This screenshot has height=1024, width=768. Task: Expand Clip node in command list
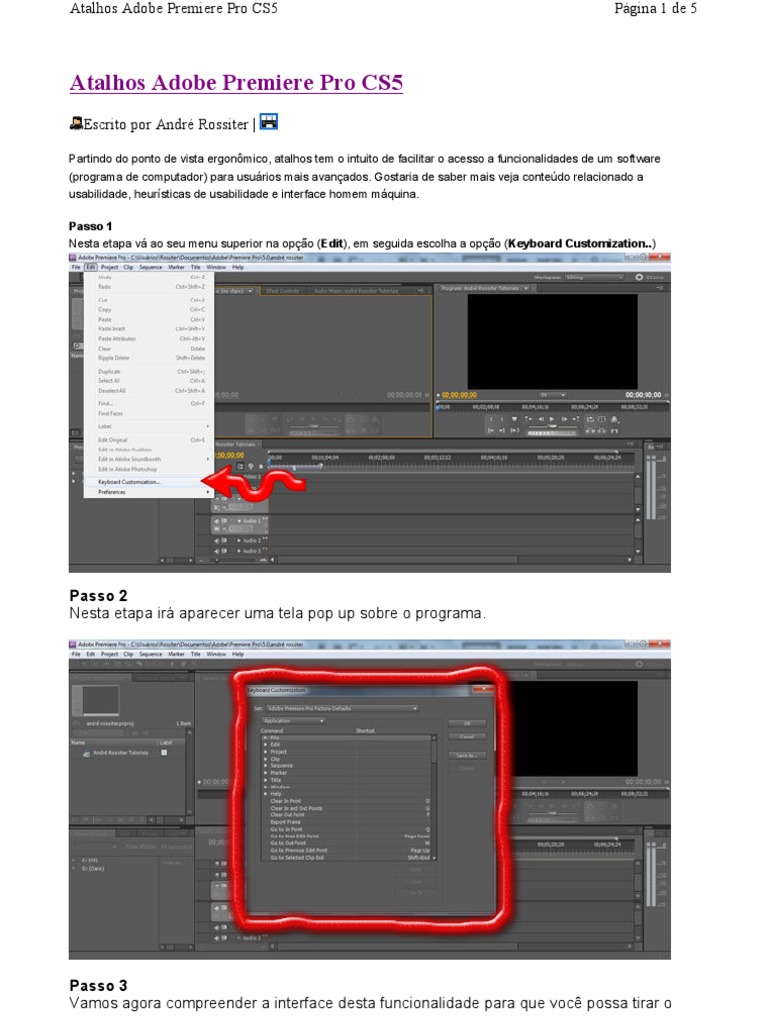(x=265, y=759)
